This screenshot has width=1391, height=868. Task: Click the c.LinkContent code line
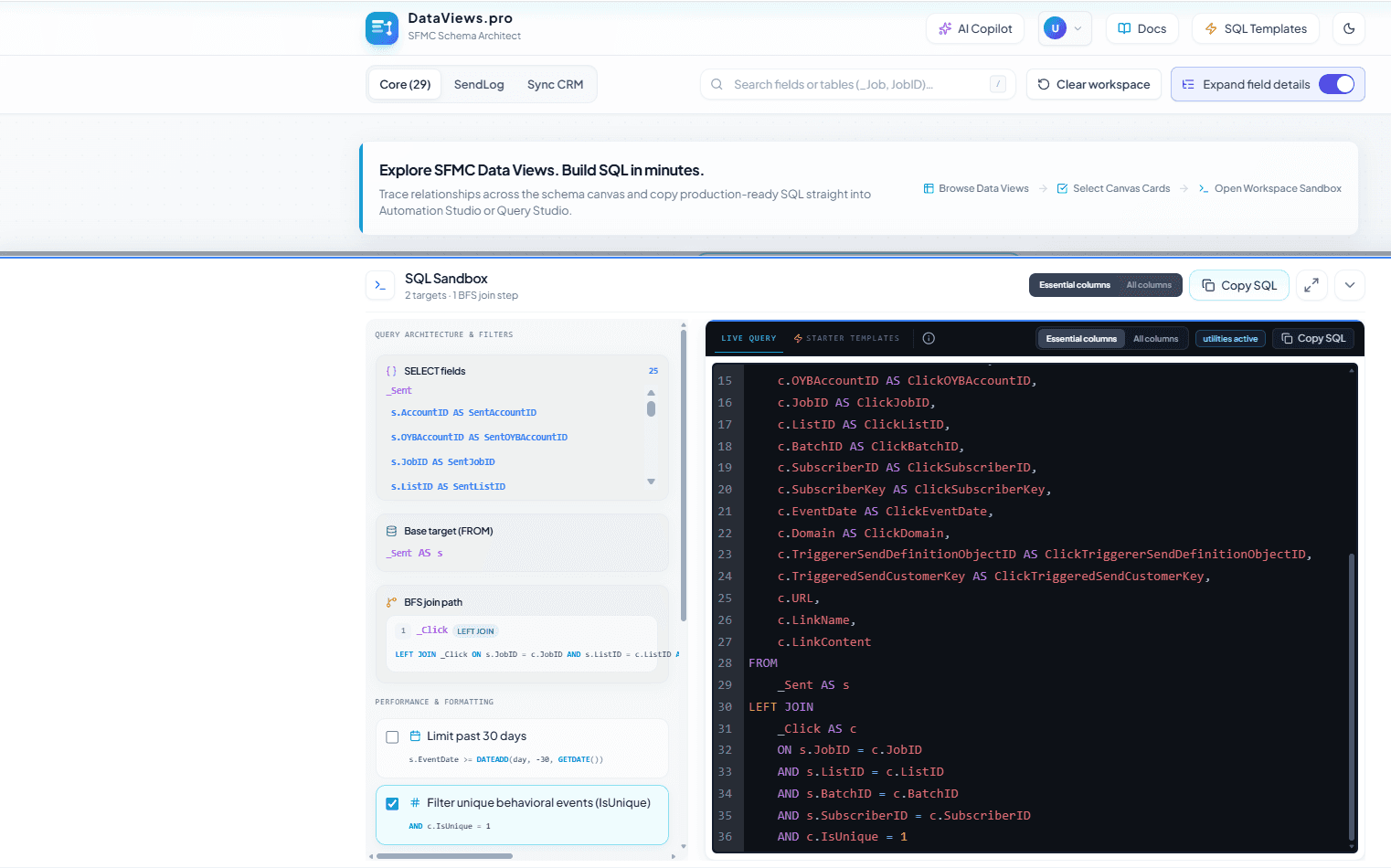823,642
